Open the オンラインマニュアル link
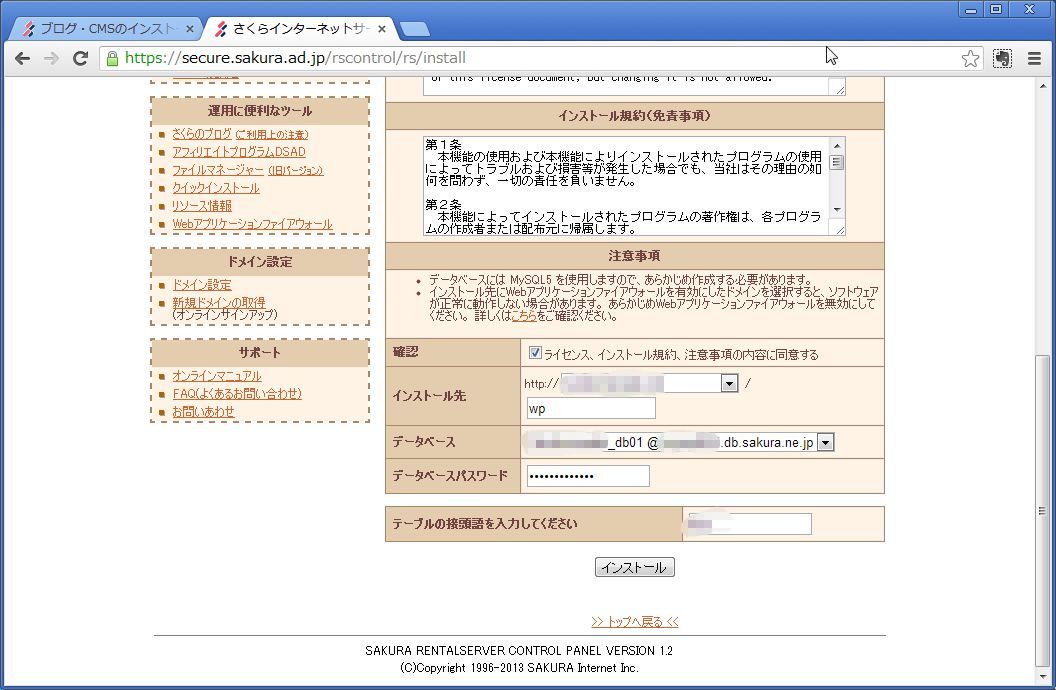This screenshot has height=690, width=1056. 216,376
